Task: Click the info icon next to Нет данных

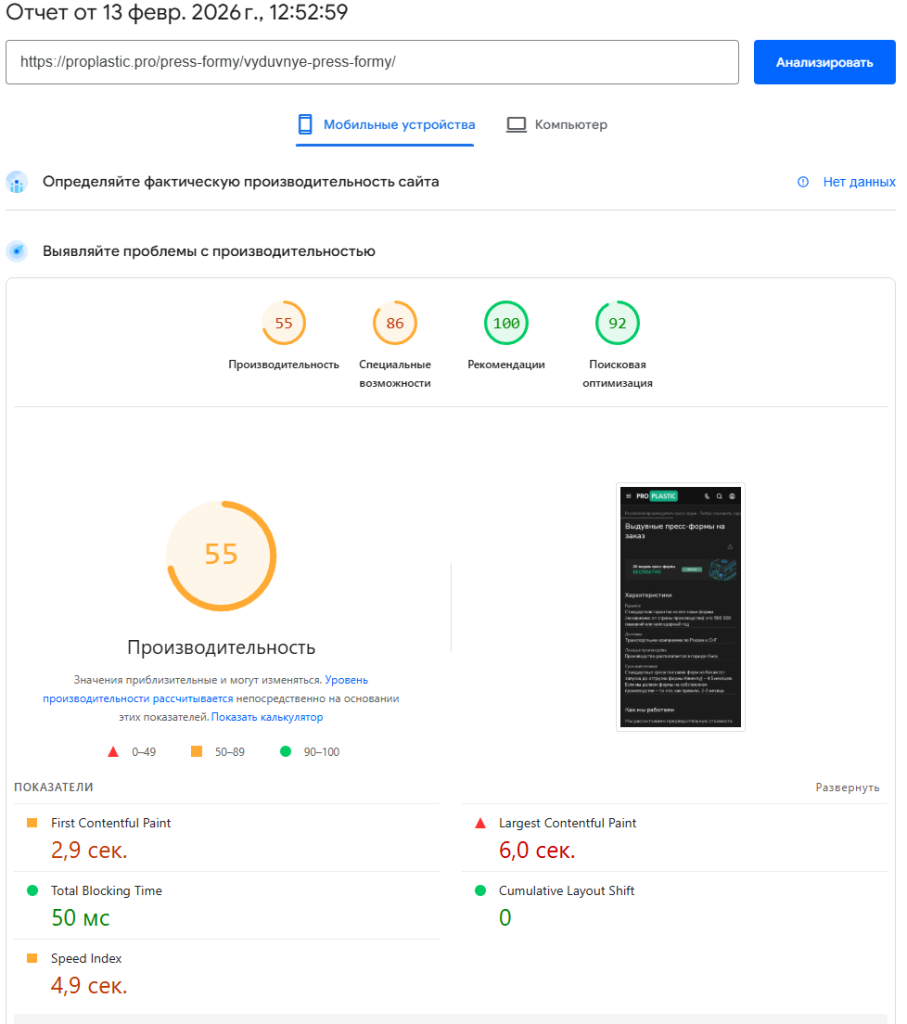Action: [x=802, y=182]
